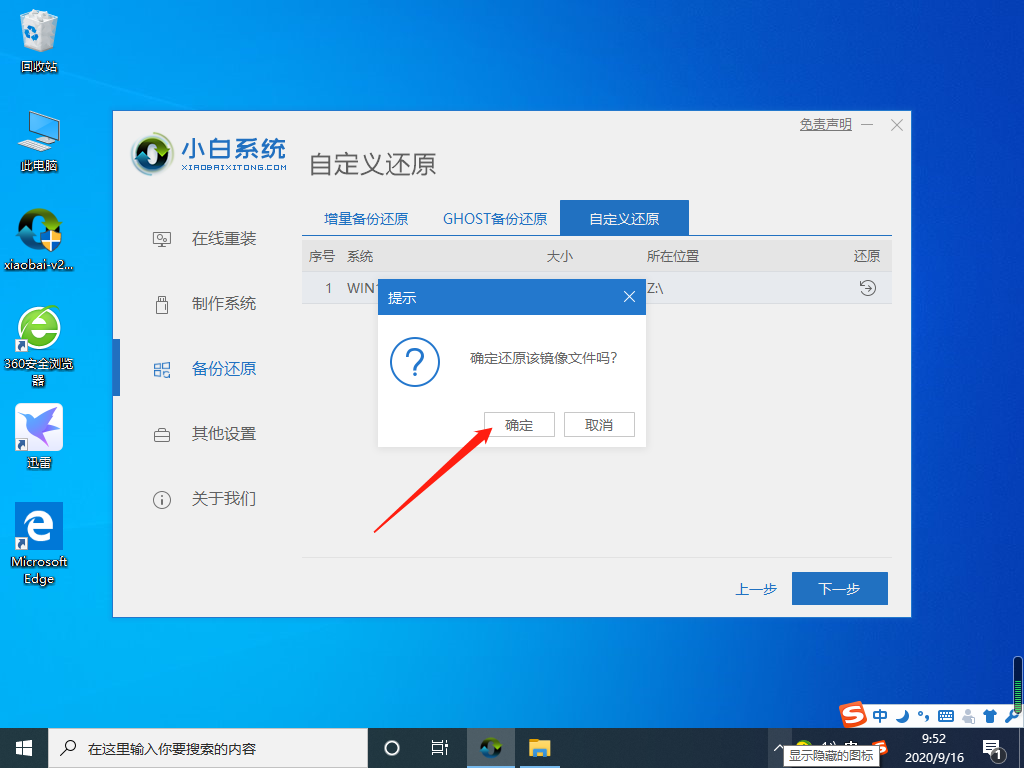Click the Cortana circle icon on taskbar
This screenshot has height=768, width=1024.
392,748
